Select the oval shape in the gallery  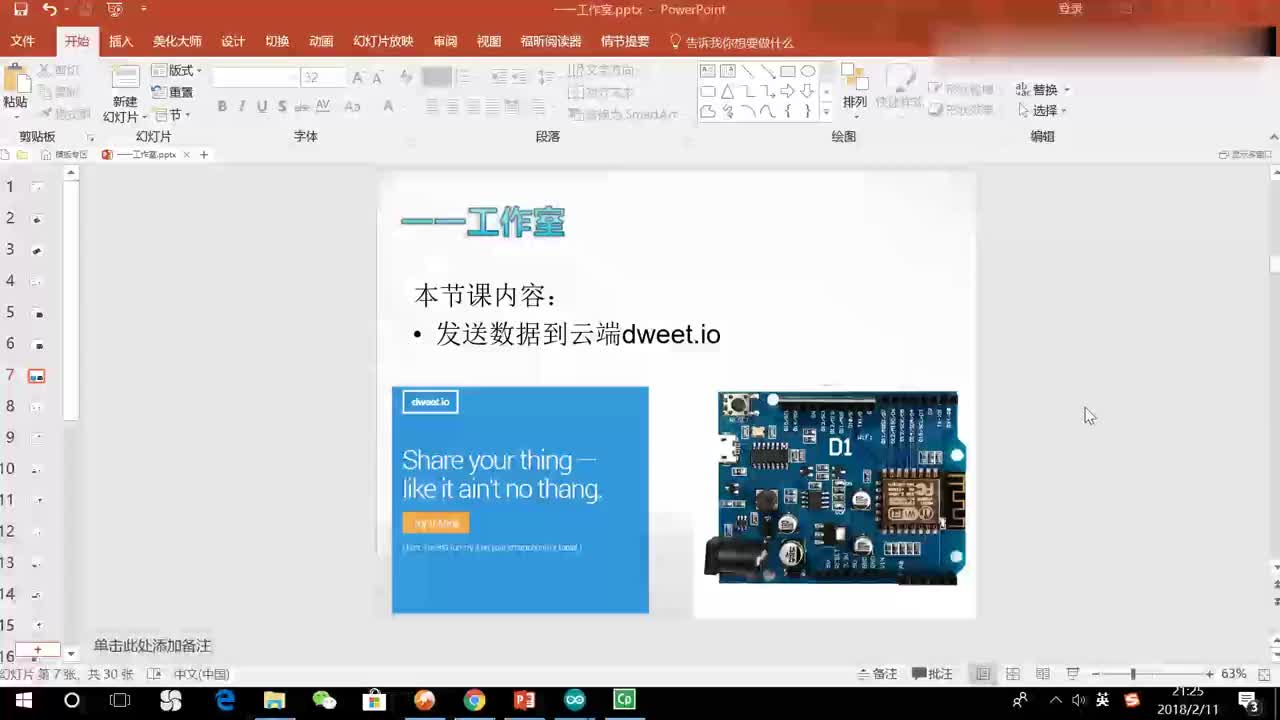808,71
